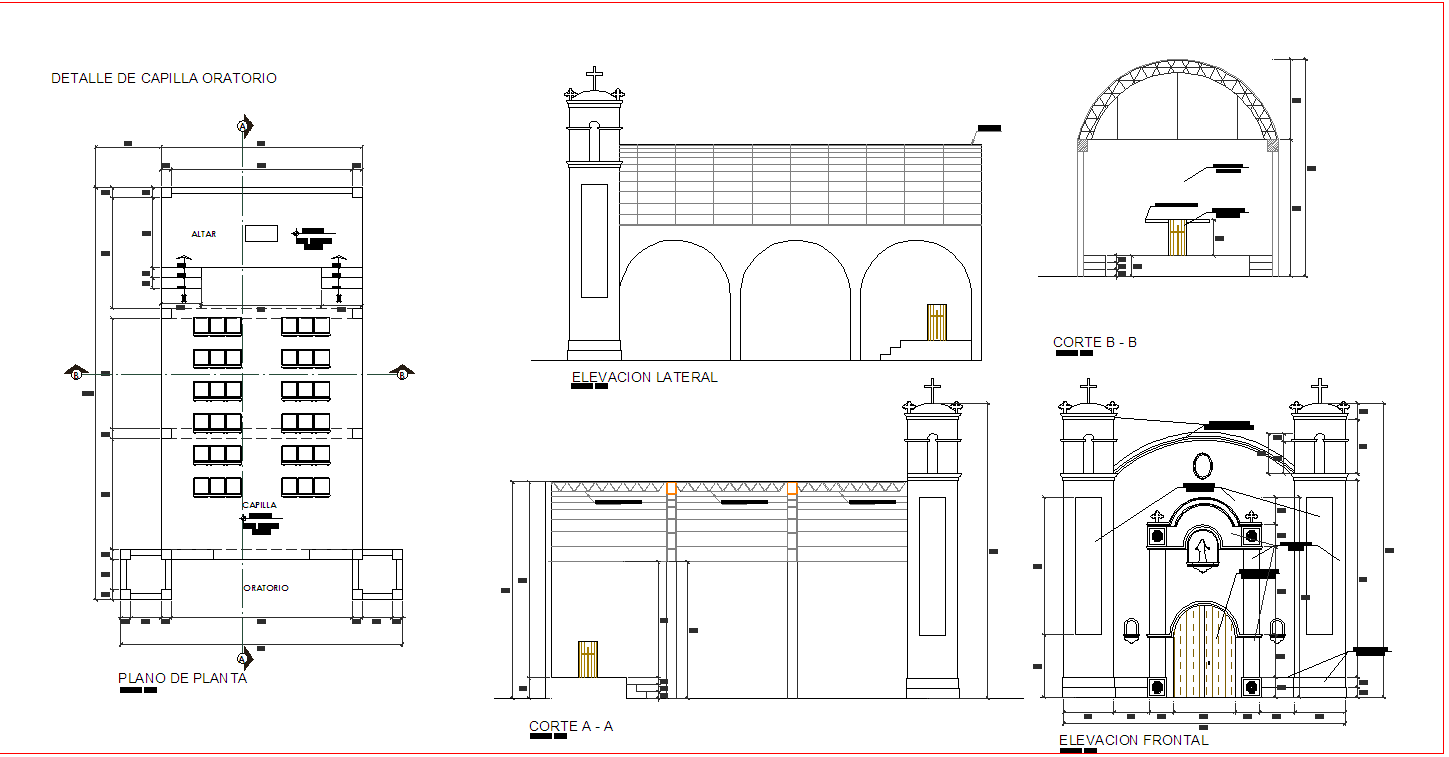
Task: Select the ORATORIO label text
Action: 264,588
